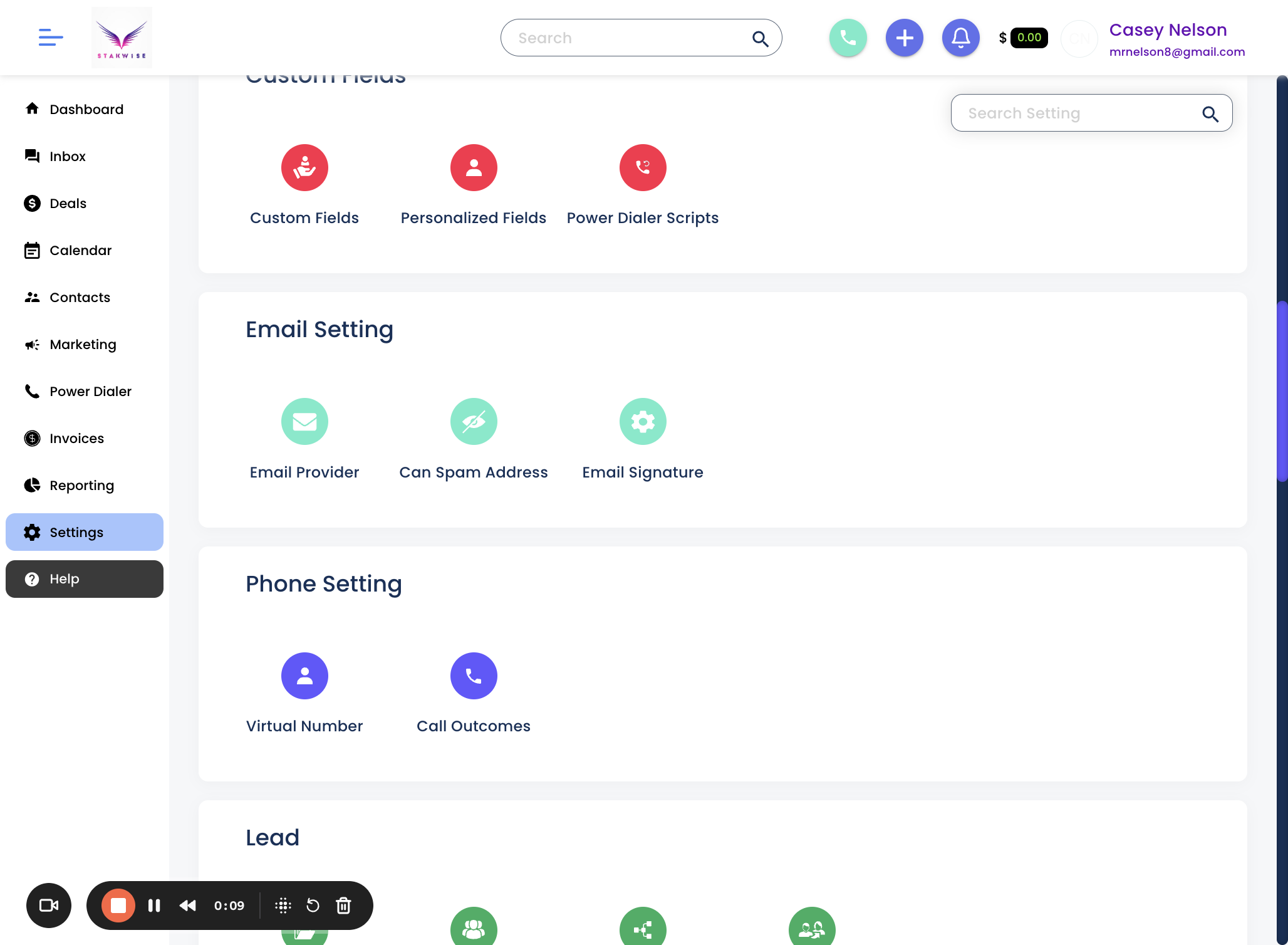The width and height of the screenshot is (1288, 945).
Task: Open Reporting in sidebar
Action: 85,485
